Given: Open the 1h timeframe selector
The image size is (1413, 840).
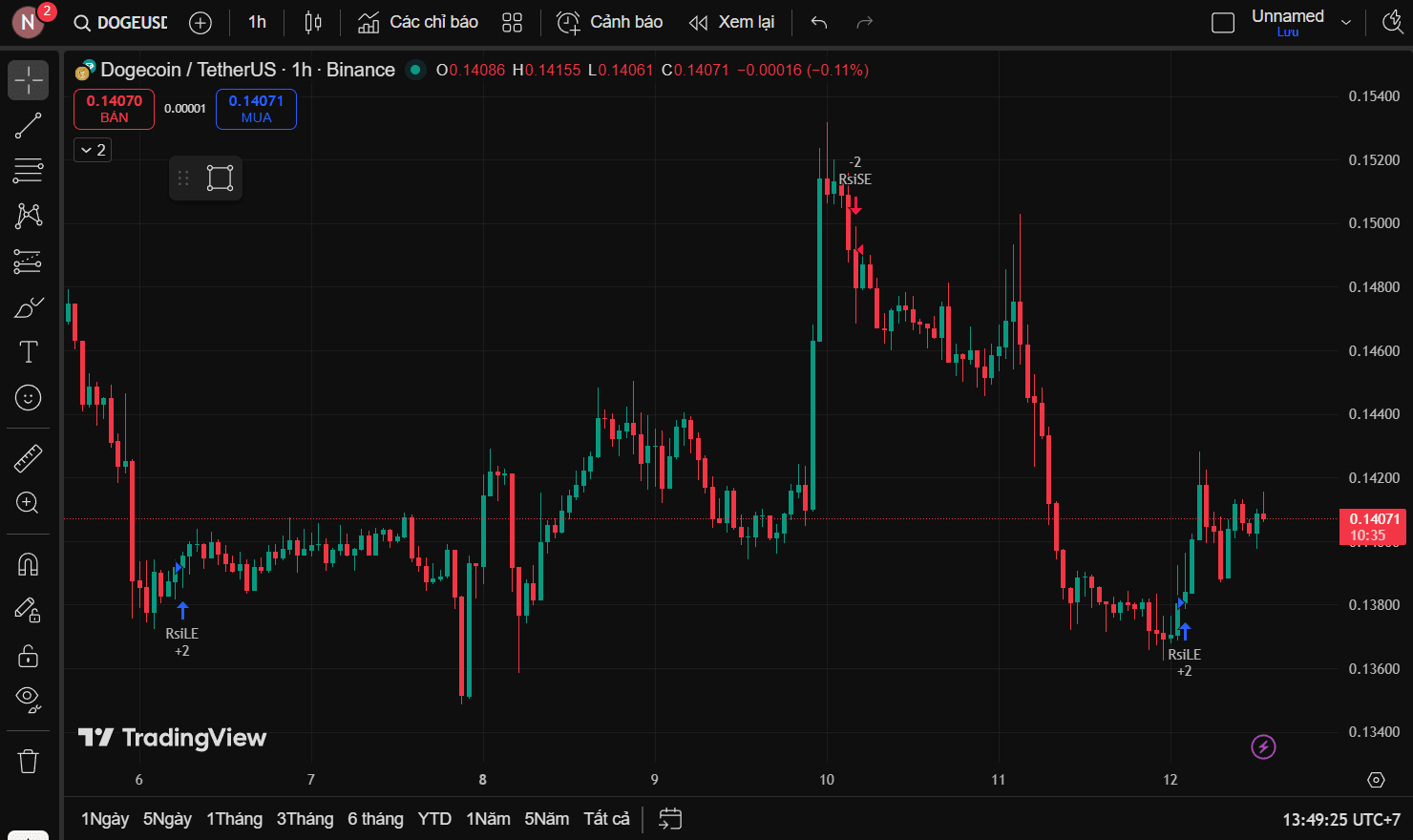Looking at the screenshot, I should [x=258, y=22].
